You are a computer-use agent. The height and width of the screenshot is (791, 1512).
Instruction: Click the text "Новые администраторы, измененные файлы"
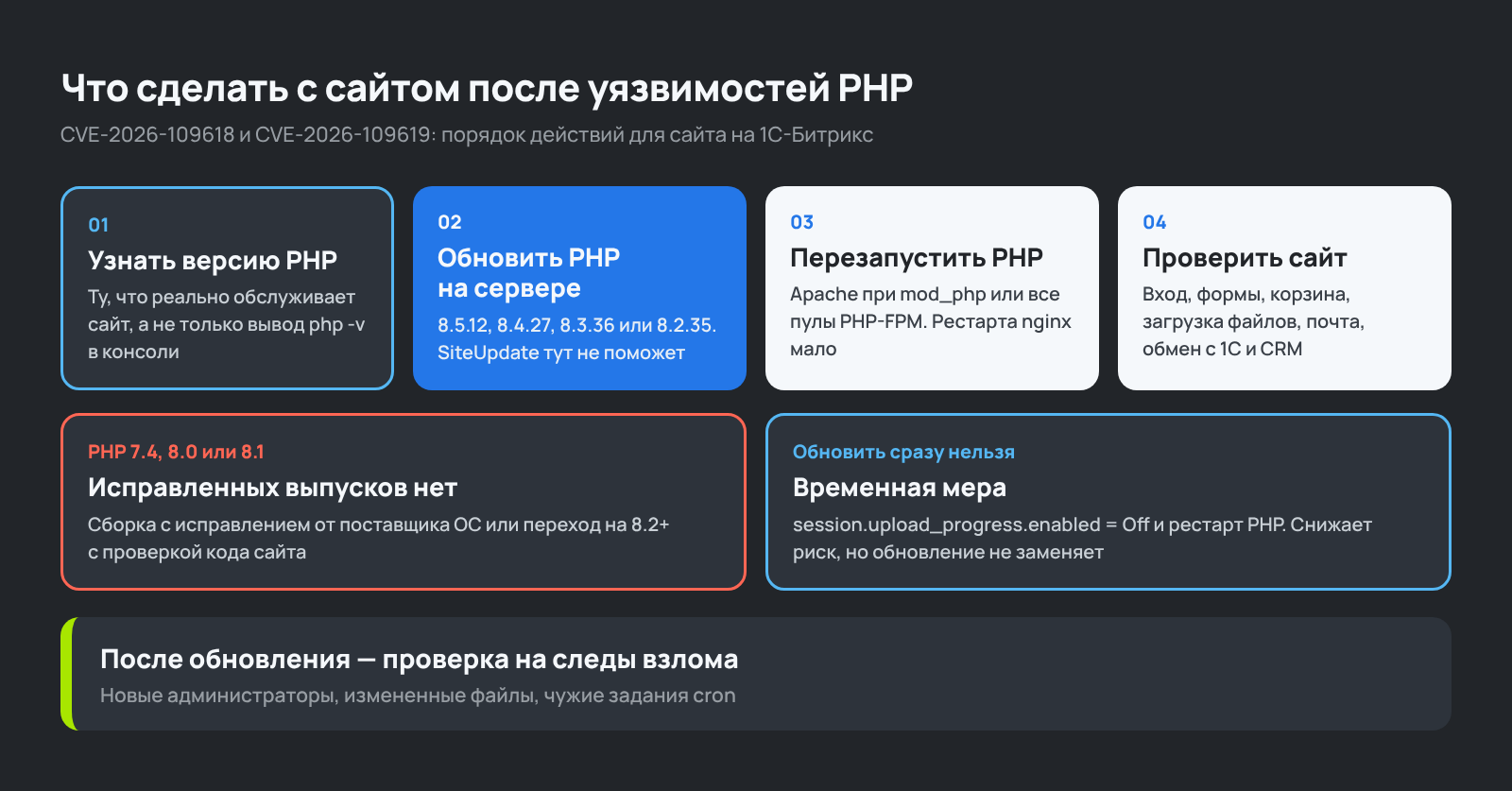418,696
